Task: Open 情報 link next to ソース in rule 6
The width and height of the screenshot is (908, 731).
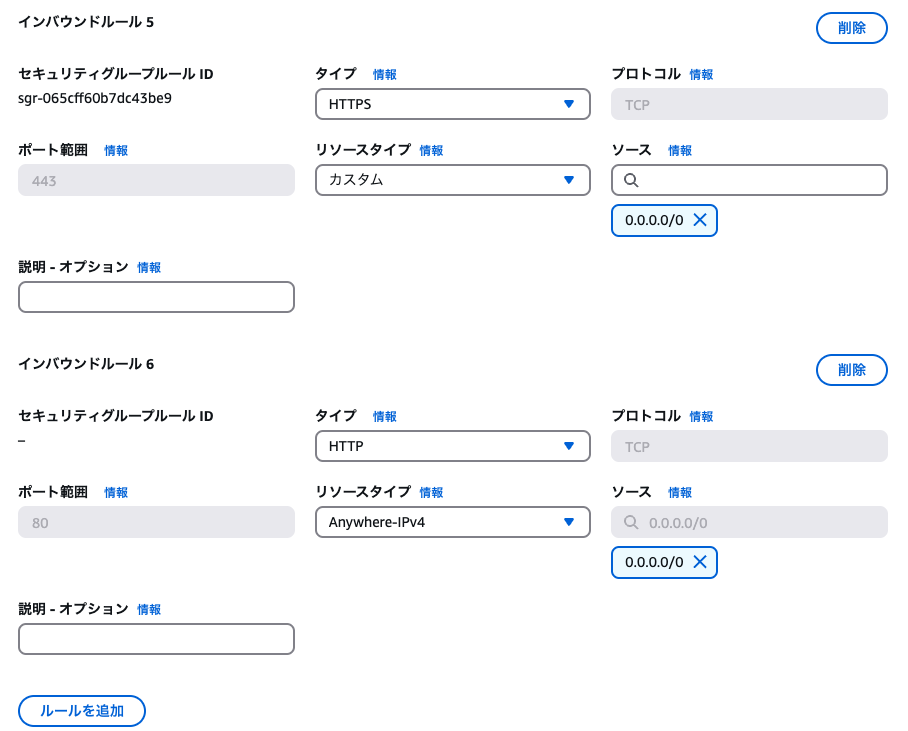Action: (679, 492)
